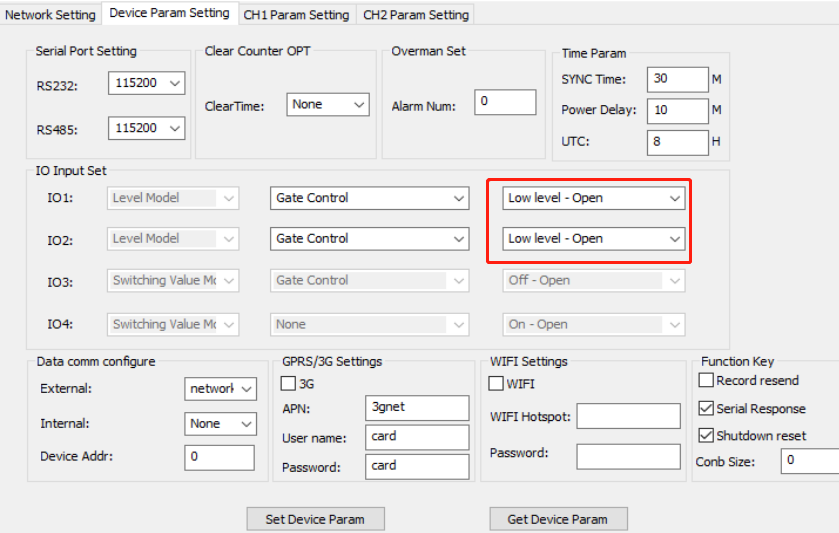Click the Power Delay input field
This screenshot has height=533, width=839.
point(677,110)
